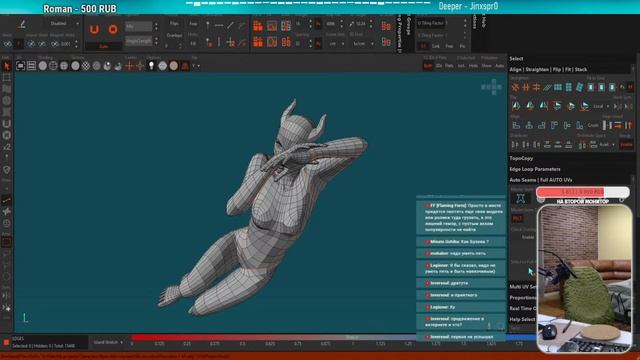Click the Free button in top toolbar
The height and width of the screenshot is (360, 640).
coord(193,24)
